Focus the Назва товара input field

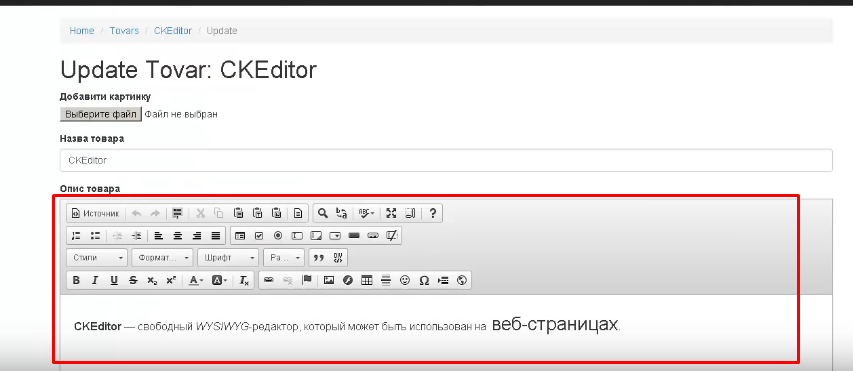[446, 160]
